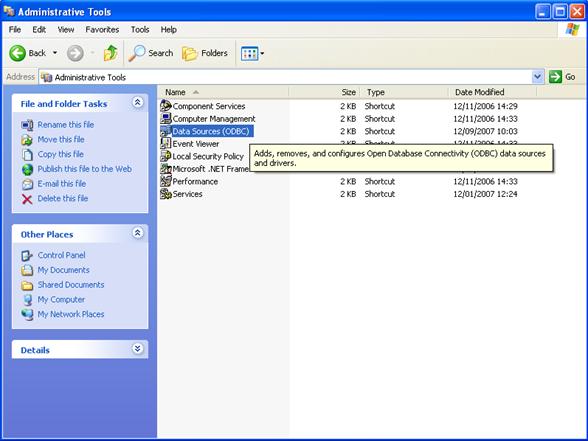The height and width of the screenshot is (441, 588).
Task: Click the My Computer icon in sidebar
Action: pos(27,300)
